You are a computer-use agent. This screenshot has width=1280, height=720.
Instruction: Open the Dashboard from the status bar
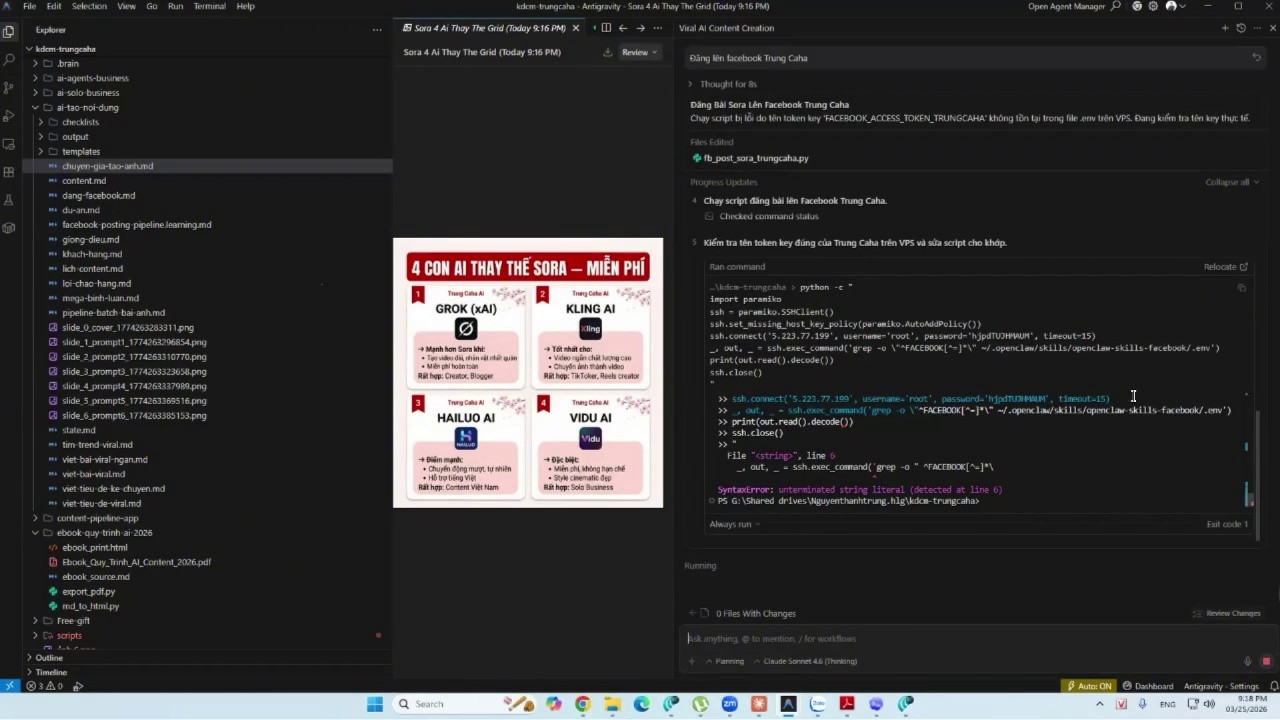(1148, 686)
